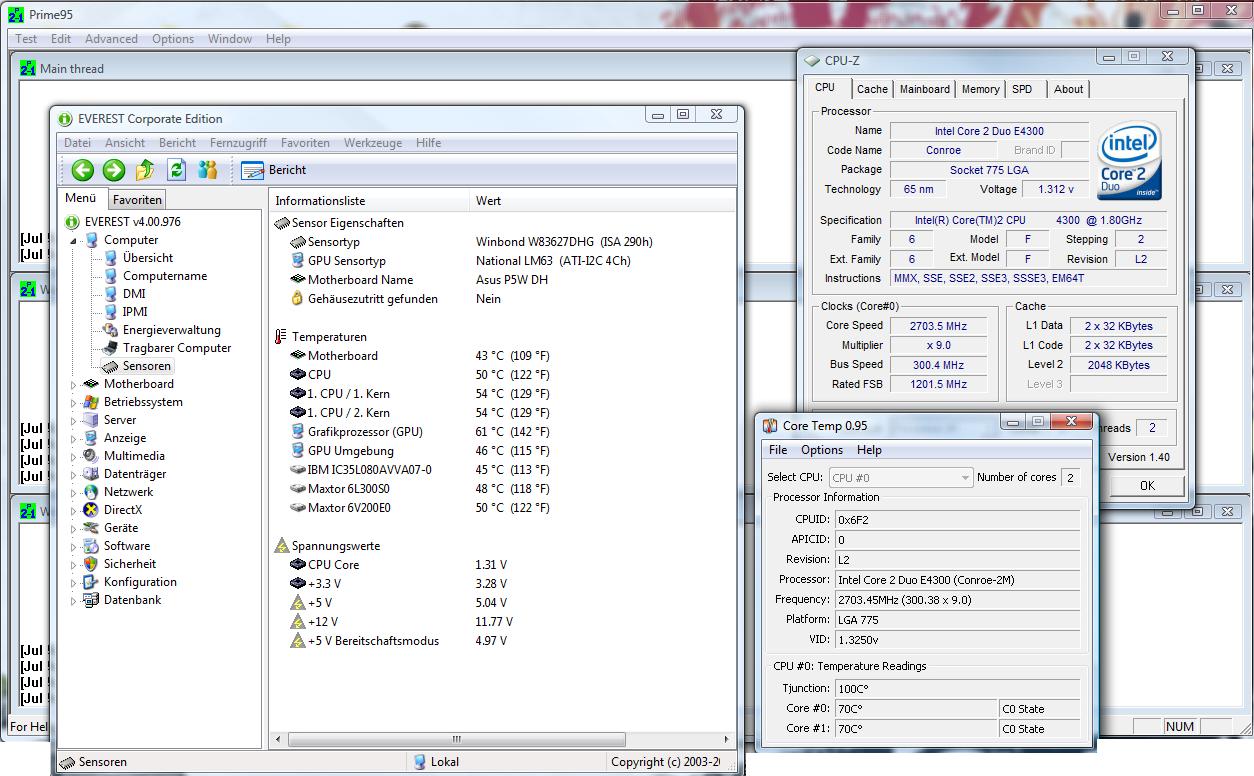Viewport: 1254px width, 776px height.
Task: Expand the Motherboard tree node
Action: tap(73, 384)
